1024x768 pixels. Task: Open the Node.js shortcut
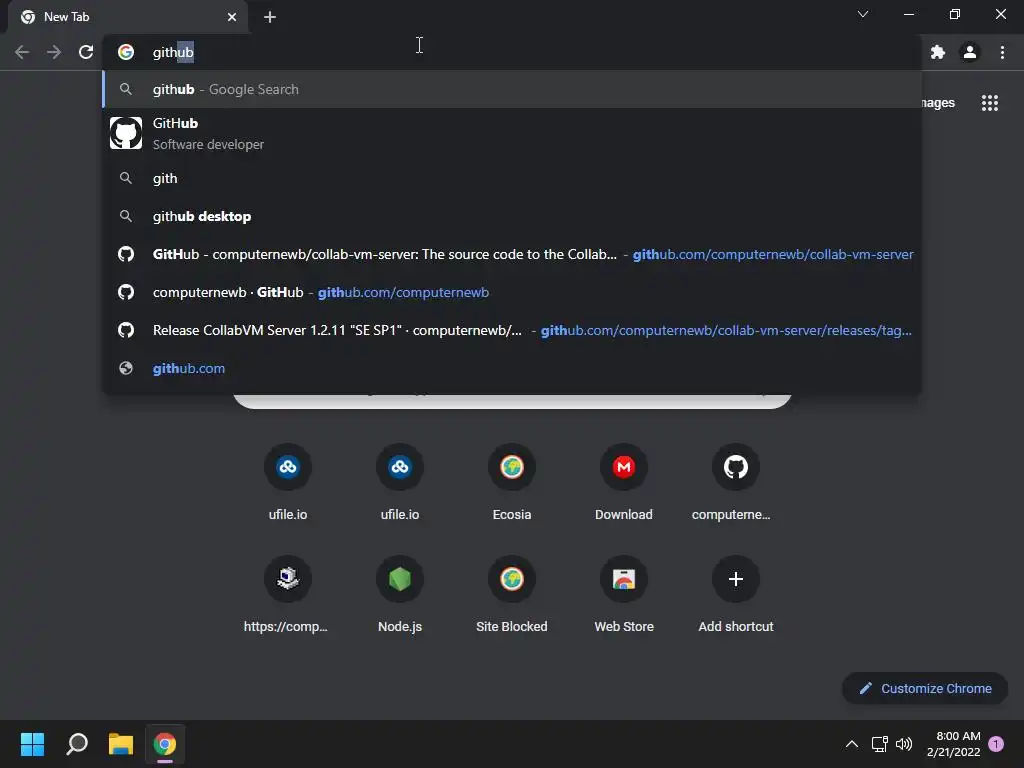point(400,594)
